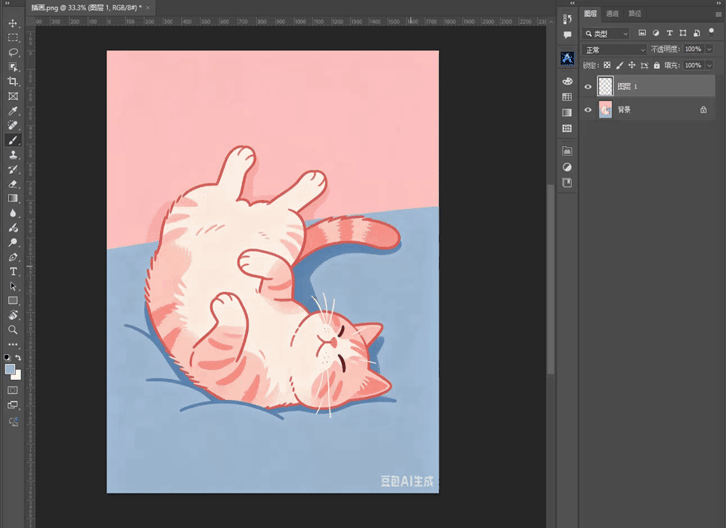
Task: Select the Pen tool
Action: pos(13,257)
